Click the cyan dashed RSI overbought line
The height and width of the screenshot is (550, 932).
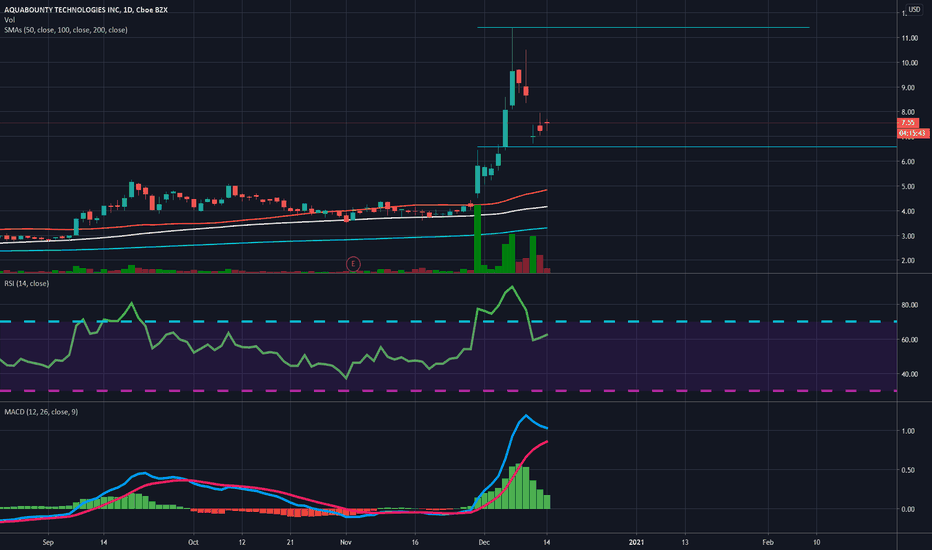pyautogui.click(x=448, y=322)
